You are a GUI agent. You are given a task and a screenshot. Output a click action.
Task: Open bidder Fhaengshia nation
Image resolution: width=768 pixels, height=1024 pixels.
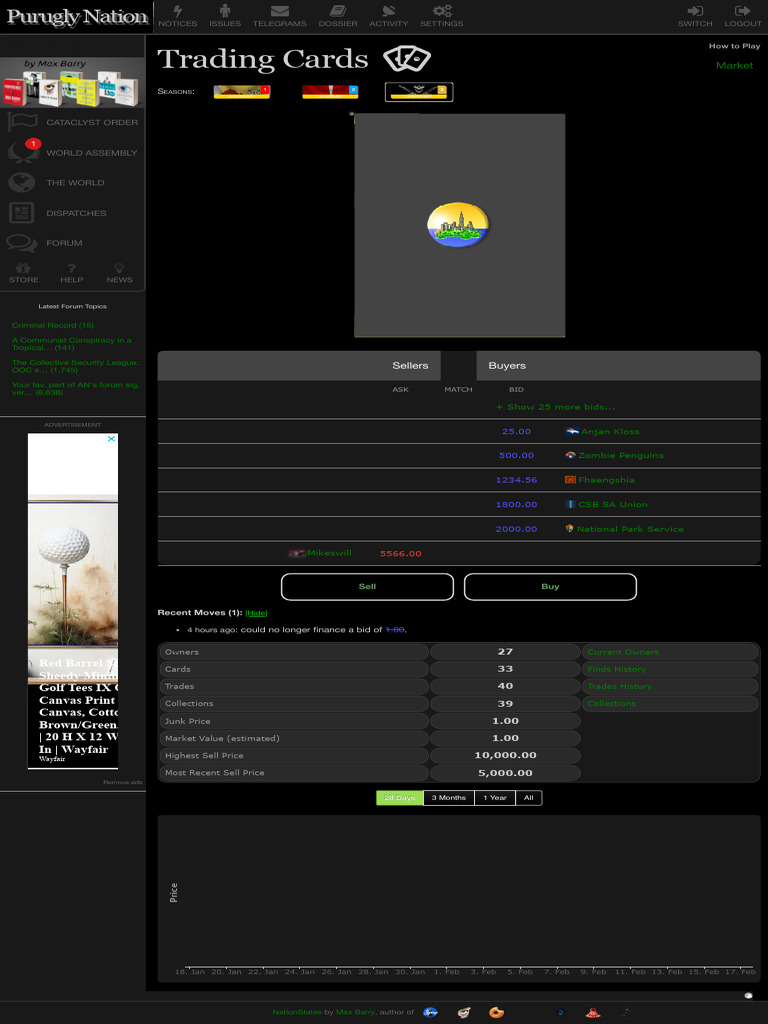point(606,480)
